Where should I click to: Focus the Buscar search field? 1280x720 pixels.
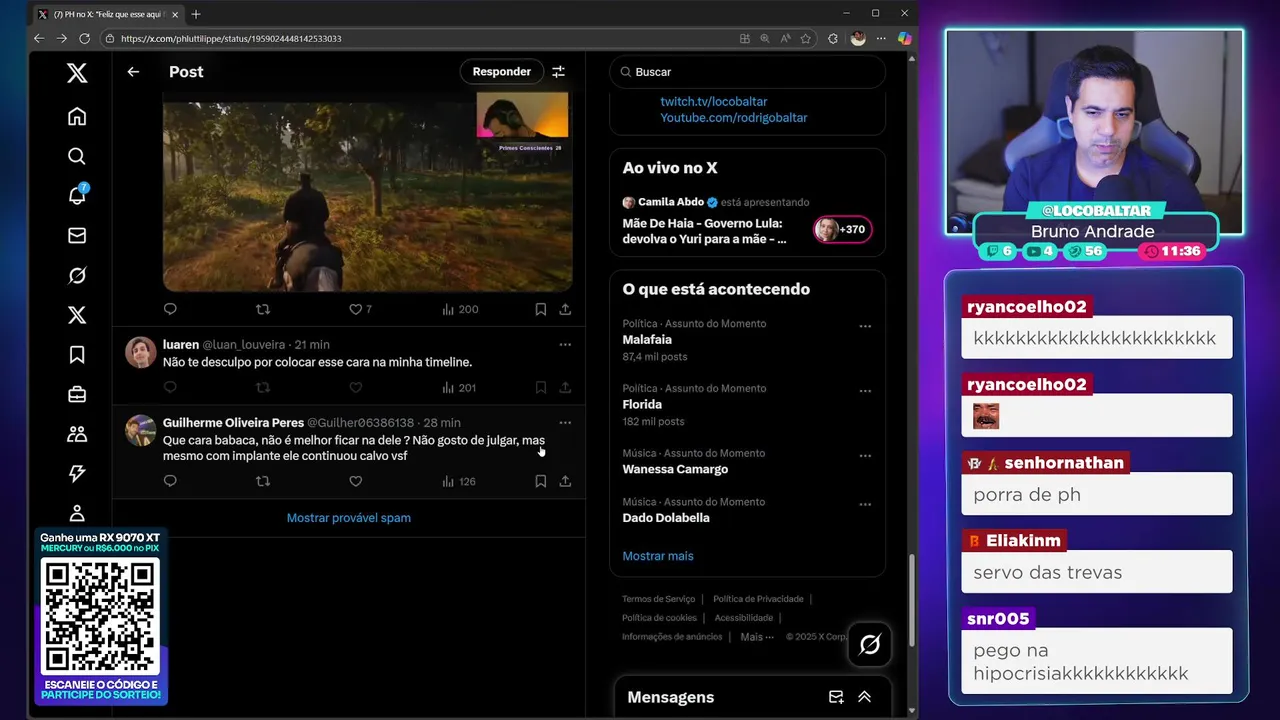coord(748,72)
